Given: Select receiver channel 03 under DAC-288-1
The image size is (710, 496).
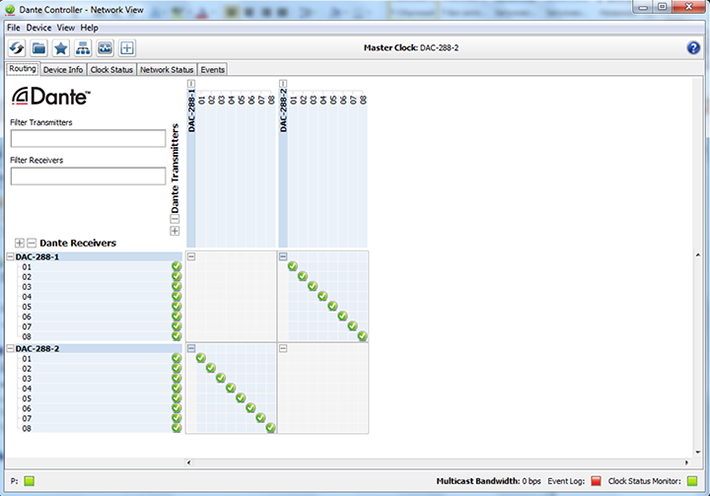Looking at the screenshot, I should tap(27, 287).
